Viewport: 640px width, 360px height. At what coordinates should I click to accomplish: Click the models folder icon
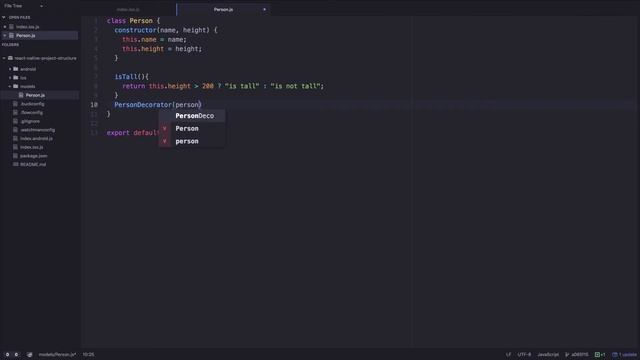[x=16, y=87]
